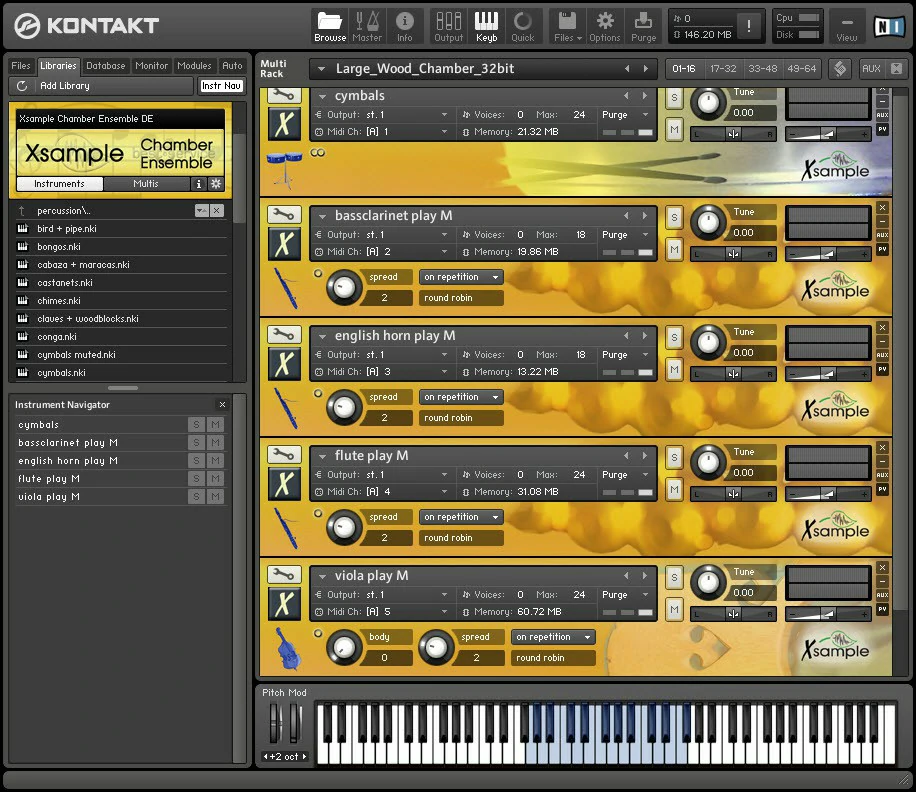Click the Pitch wheel
The image size is (916, 792).
click(275, 722)
